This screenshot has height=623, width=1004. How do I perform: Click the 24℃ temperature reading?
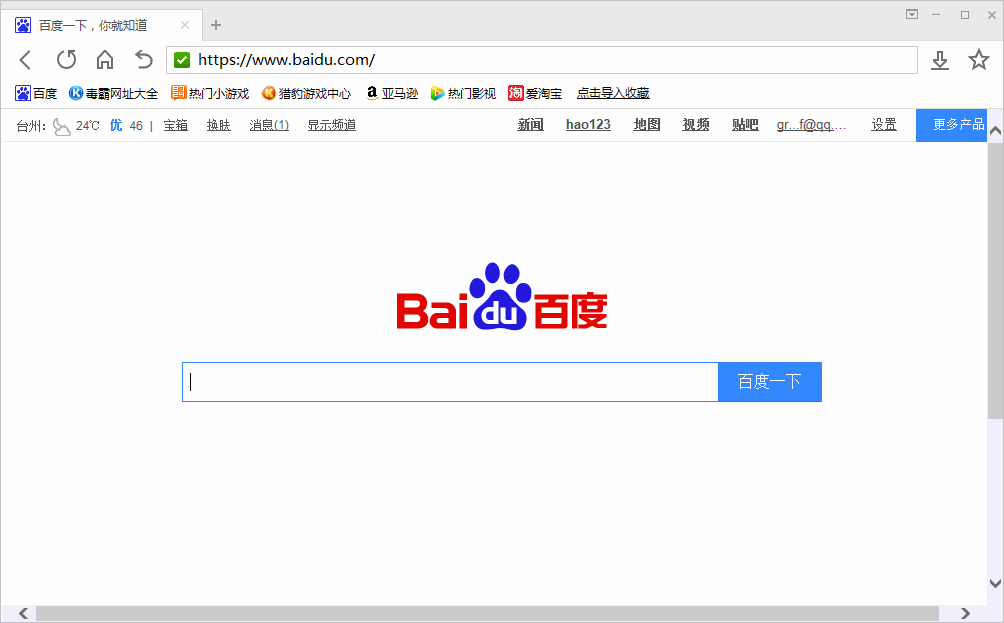(x=88, y=125)
